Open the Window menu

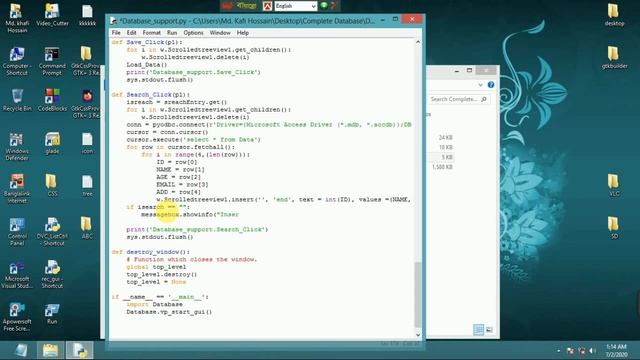point(220,33)
